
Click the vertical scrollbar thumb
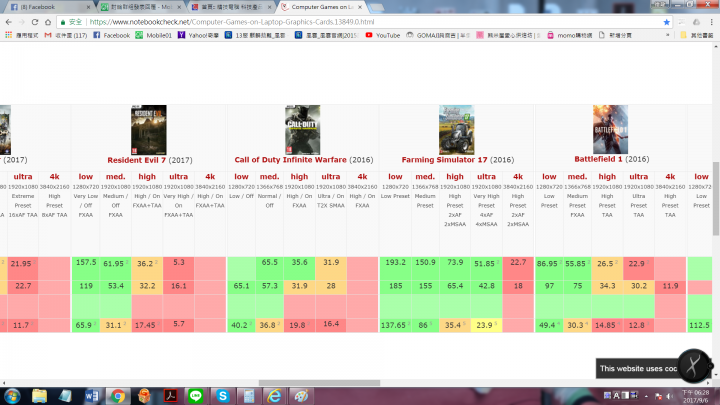pyautogui.click(x=716, y=198)
